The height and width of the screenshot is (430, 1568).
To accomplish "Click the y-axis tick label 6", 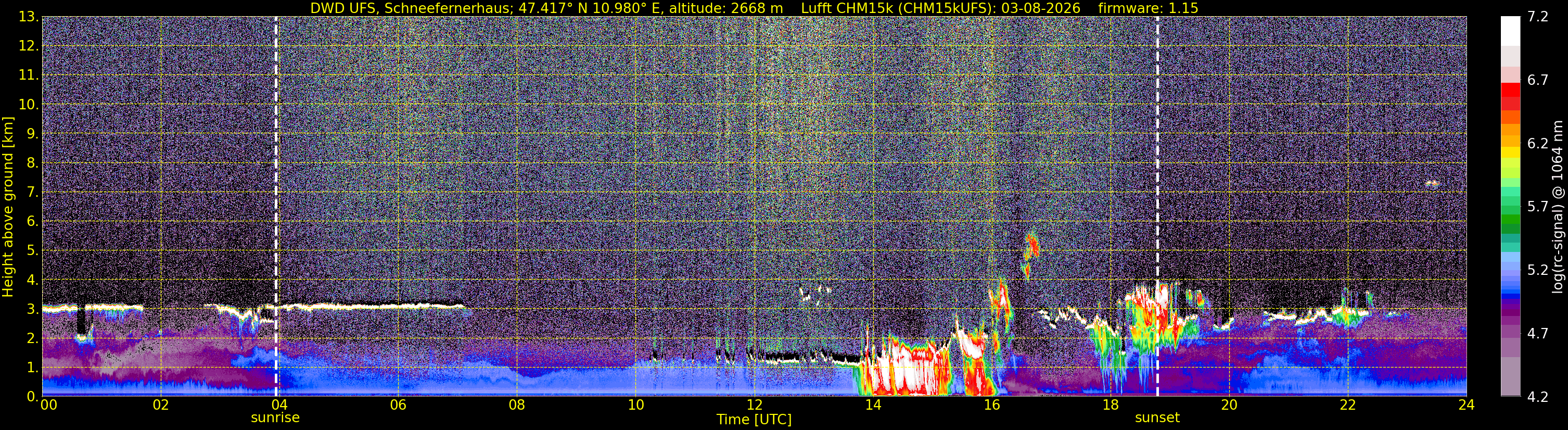I will [x=33, y=222].
